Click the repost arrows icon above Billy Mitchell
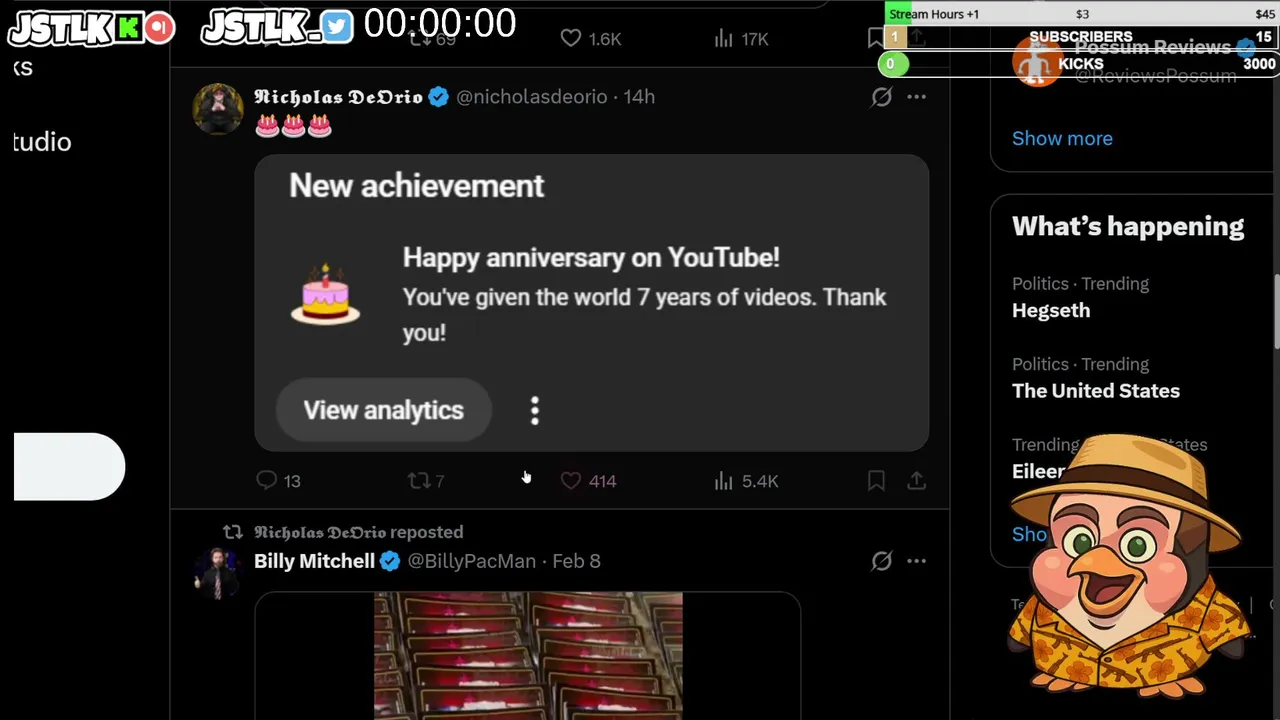The image size is (1280, 720). (x=232, y=532)
